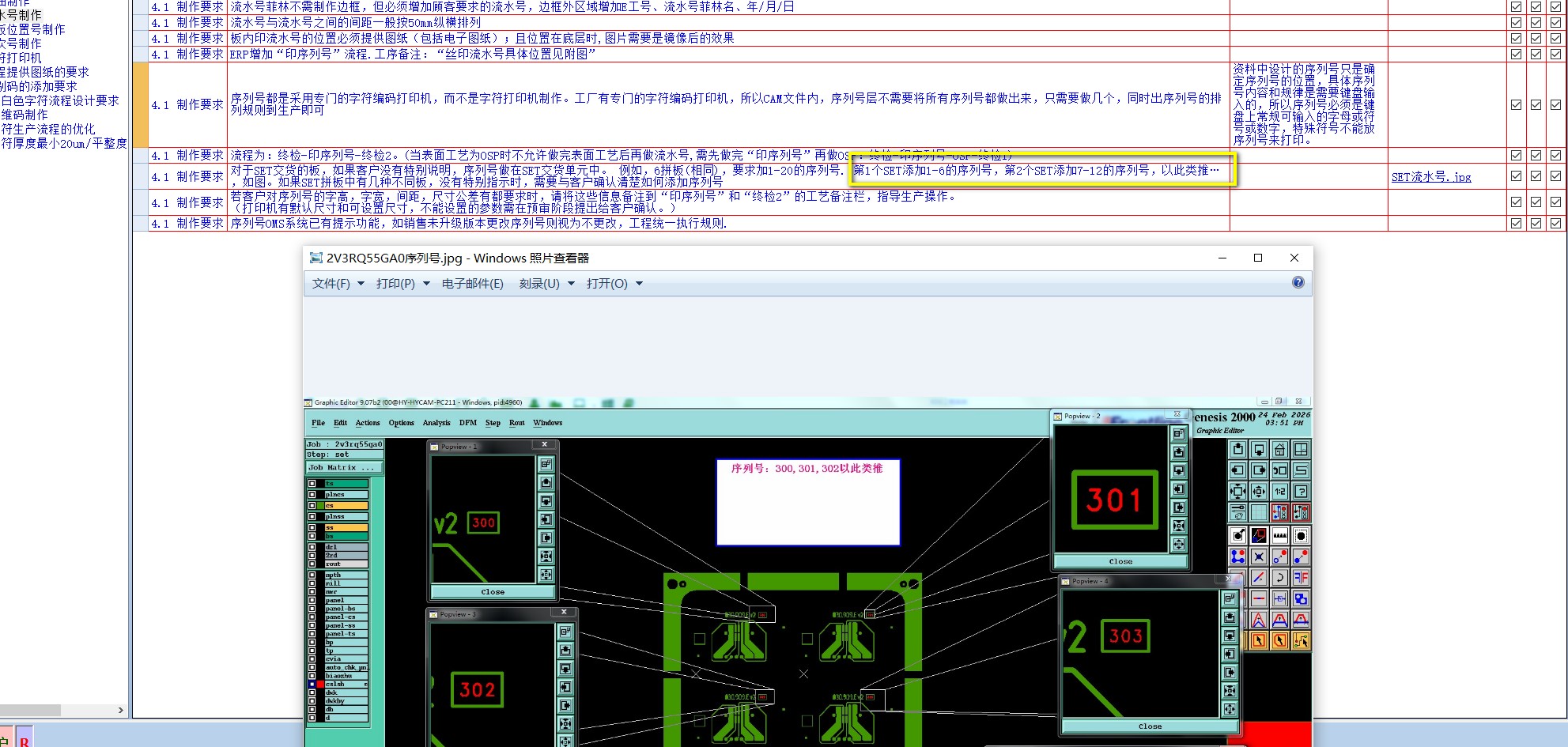This screenshot has width=1568, height=747.
Task: Toggle the cslsh layer checkbox
Action: point(312,684)
